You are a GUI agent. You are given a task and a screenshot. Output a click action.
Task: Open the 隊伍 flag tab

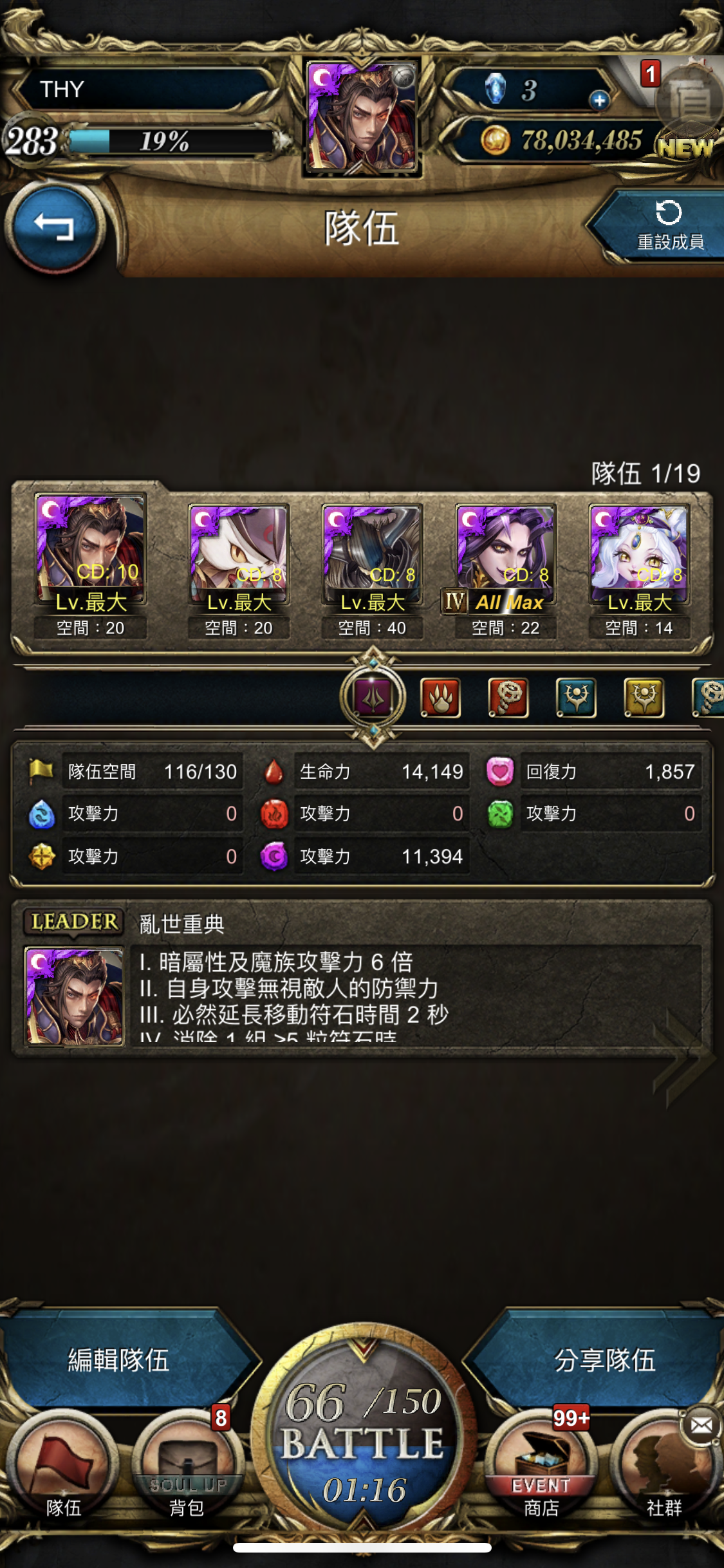point(63,1466)
